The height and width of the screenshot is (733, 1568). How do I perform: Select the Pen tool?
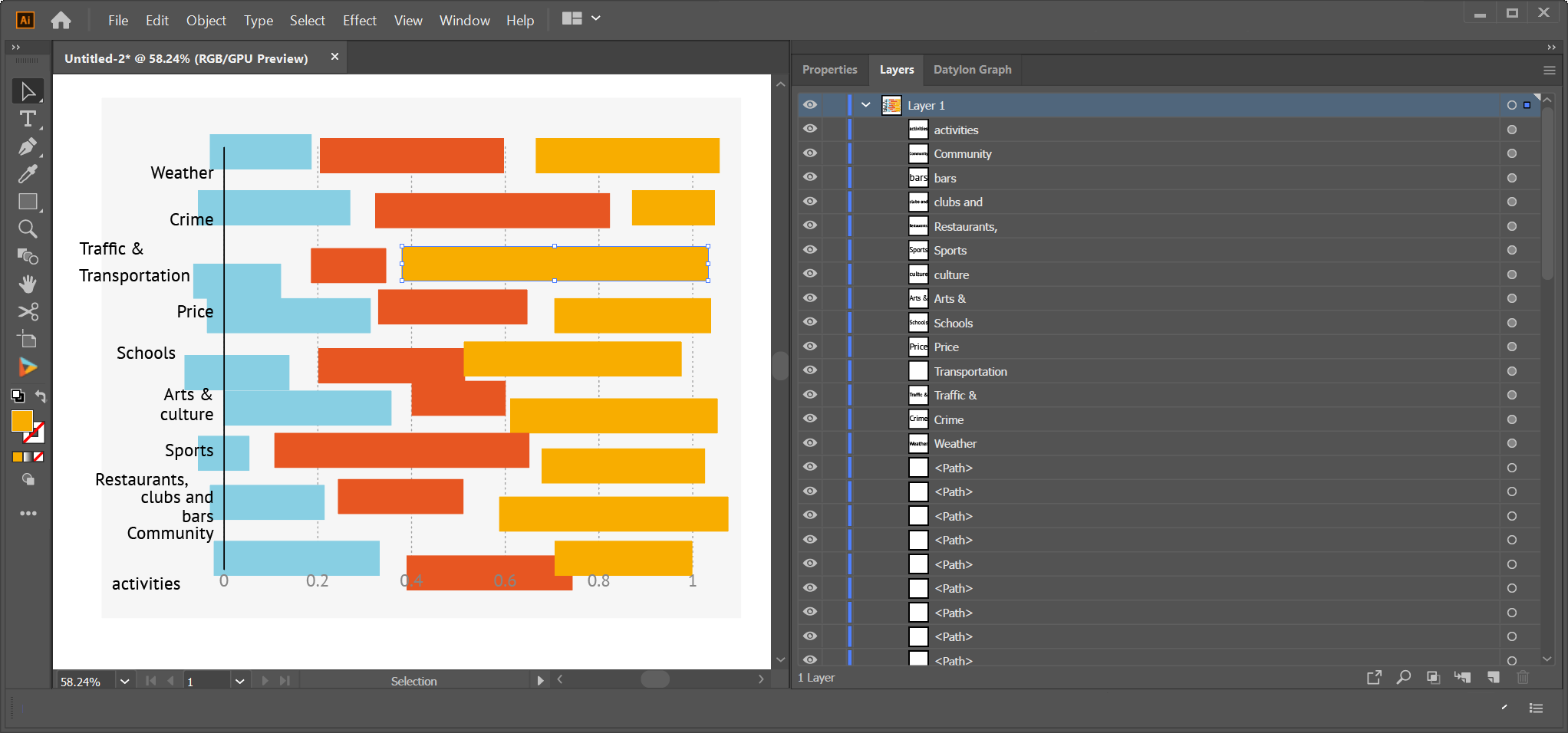(x=28, y=146)
